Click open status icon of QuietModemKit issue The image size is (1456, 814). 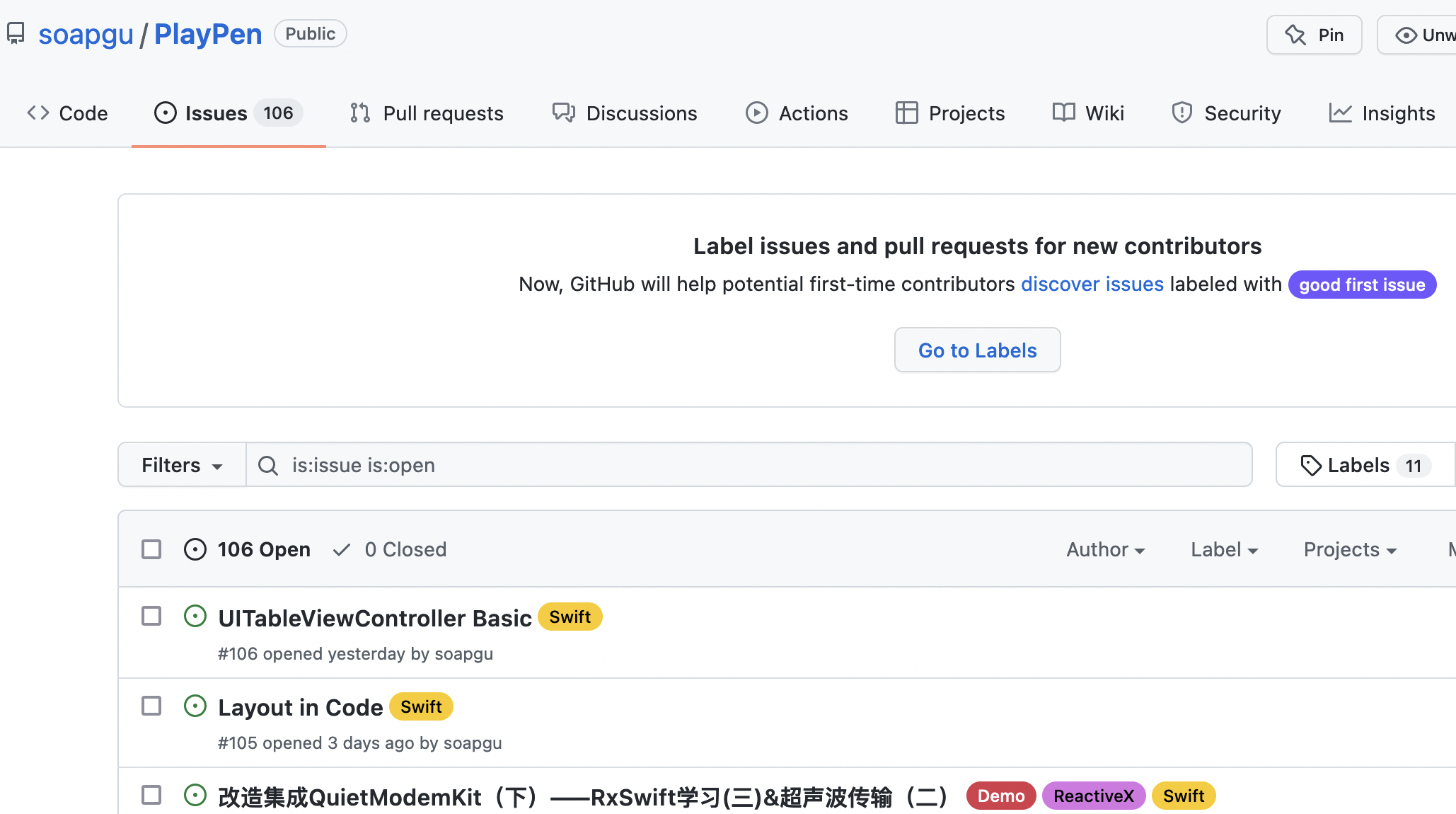click(195, 795)
